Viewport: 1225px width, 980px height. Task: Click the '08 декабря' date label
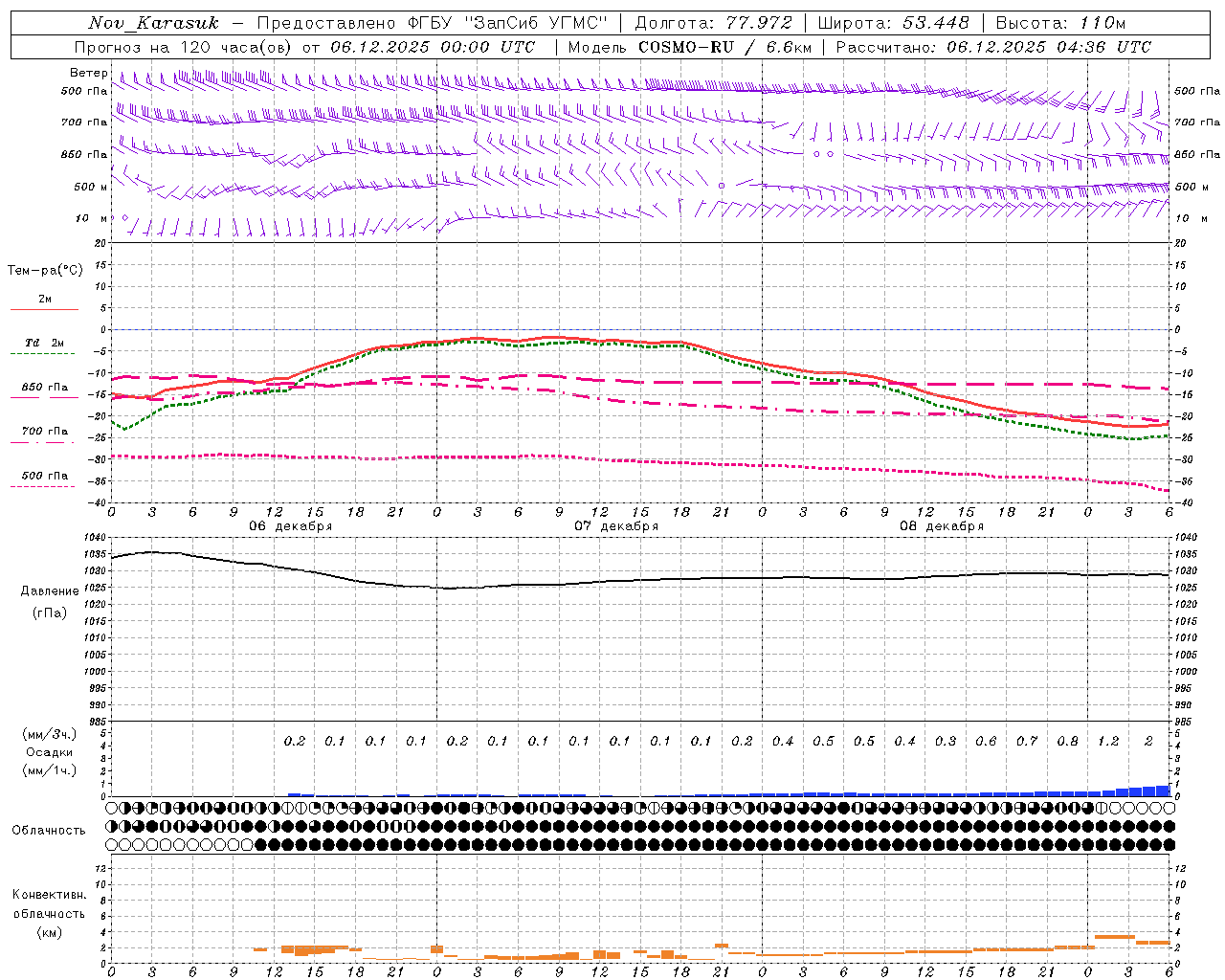942,526
